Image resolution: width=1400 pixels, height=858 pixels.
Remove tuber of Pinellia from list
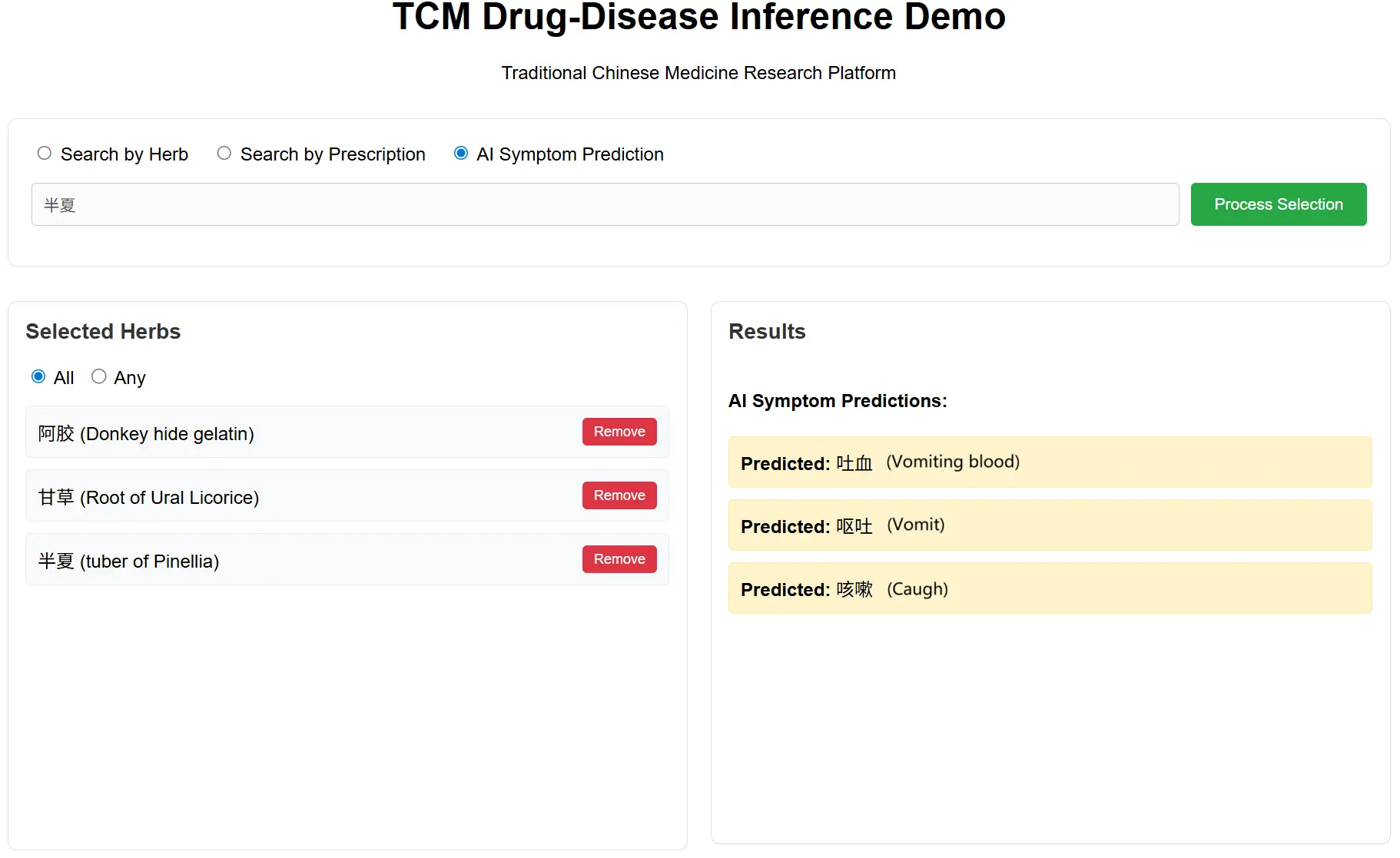pyautogui.click(x=619, y=559)
